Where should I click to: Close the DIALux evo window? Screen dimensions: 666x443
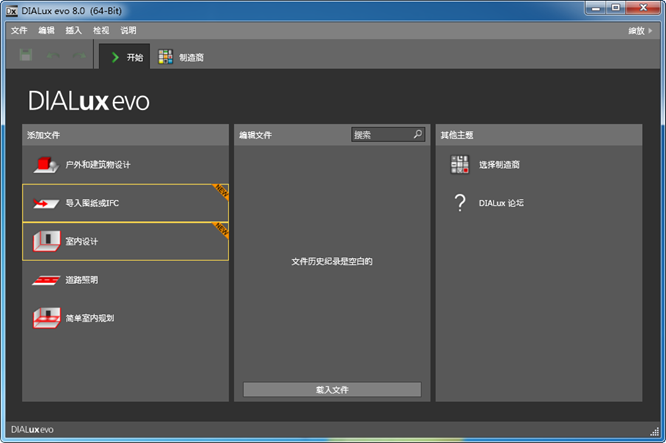click(x=643, y=8)
